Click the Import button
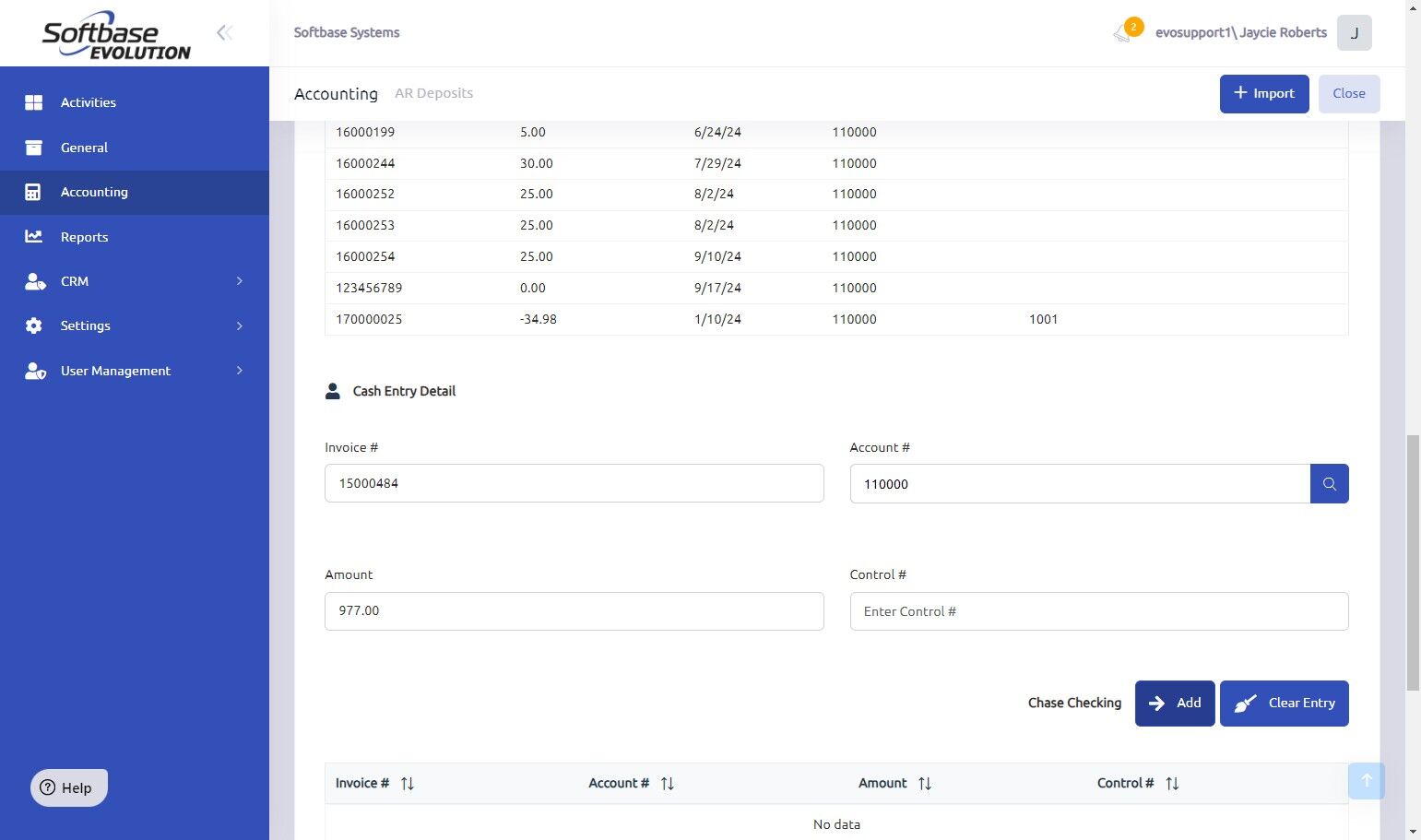The height and width of the screenshot is (840, 1421). [1264, 94]
